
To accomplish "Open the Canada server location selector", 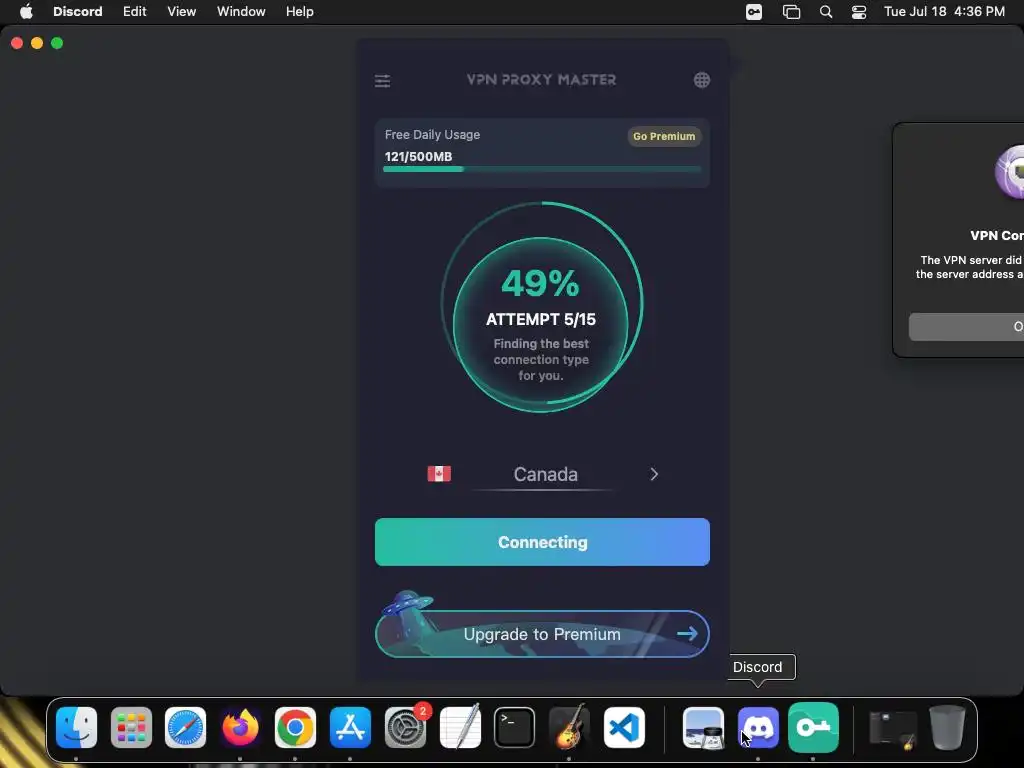I will pyautogui.click(x=542, y=474).
